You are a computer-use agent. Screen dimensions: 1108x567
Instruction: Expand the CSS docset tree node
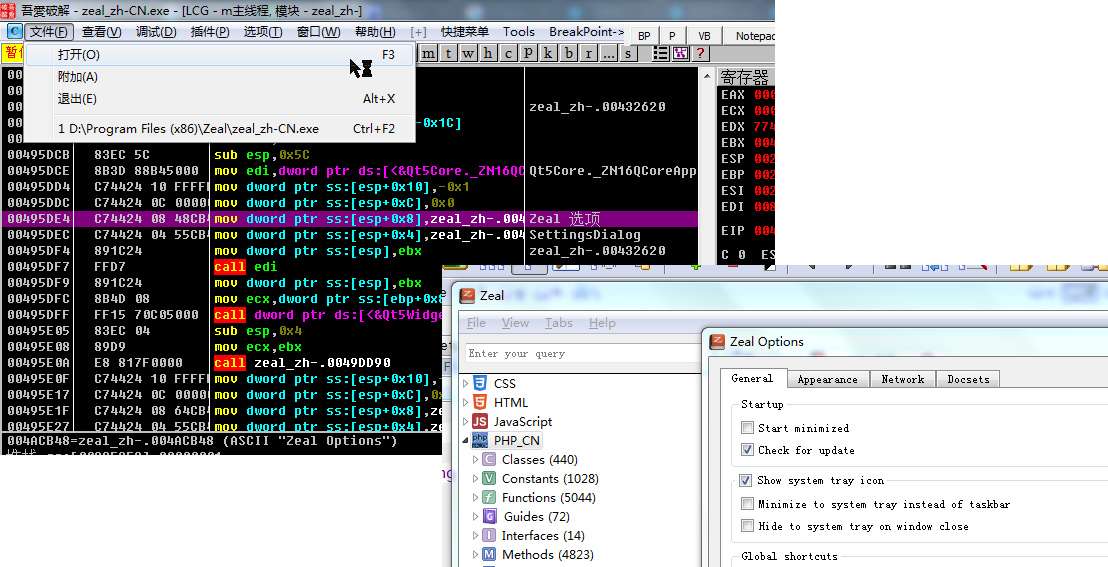465,384
